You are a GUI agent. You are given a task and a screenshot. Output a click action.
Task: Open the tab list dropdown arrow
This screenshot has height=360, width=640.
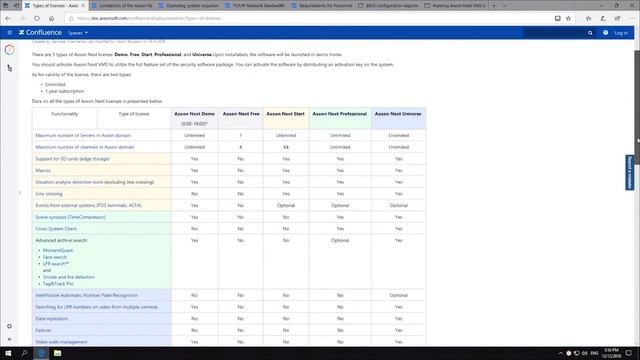(504, 6)
